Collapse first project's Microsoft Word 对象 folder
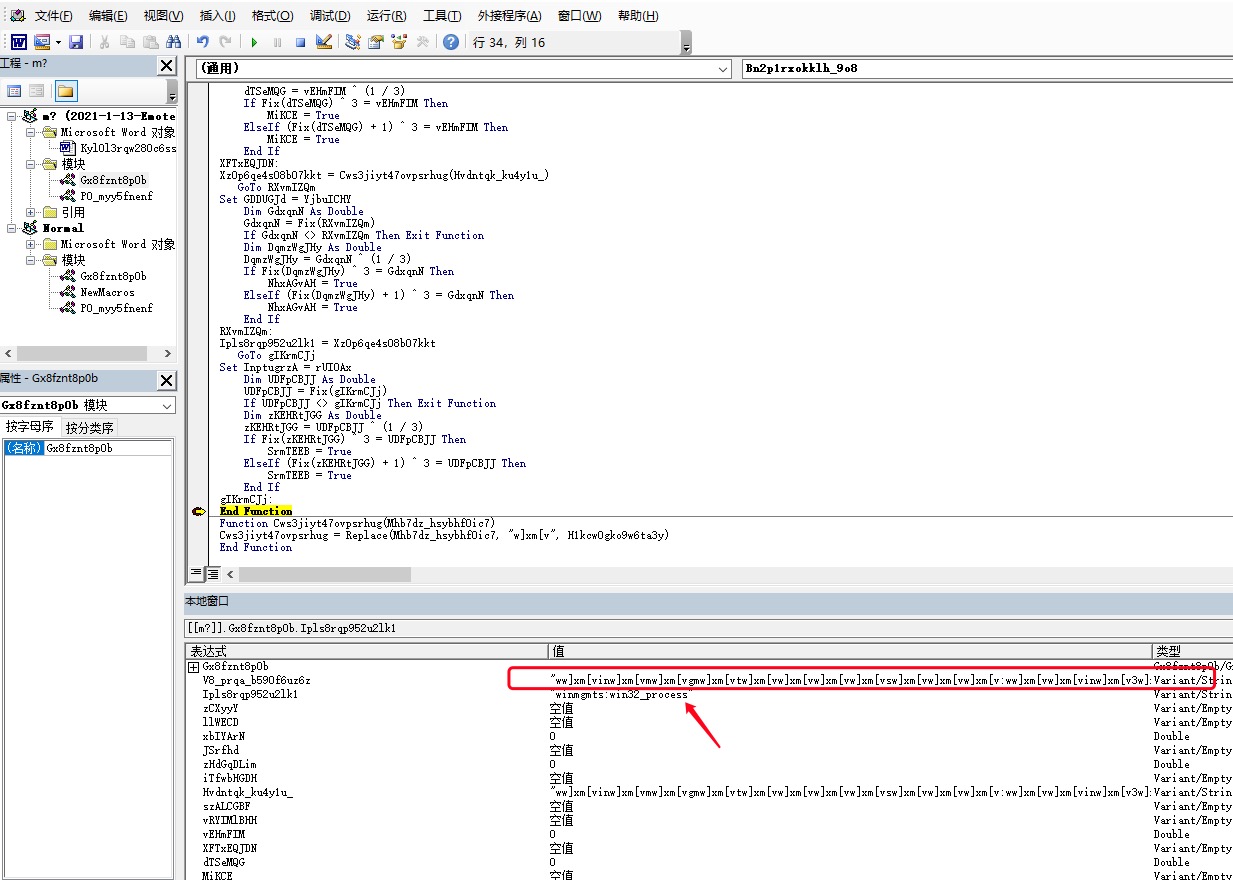 coord(29,132)
